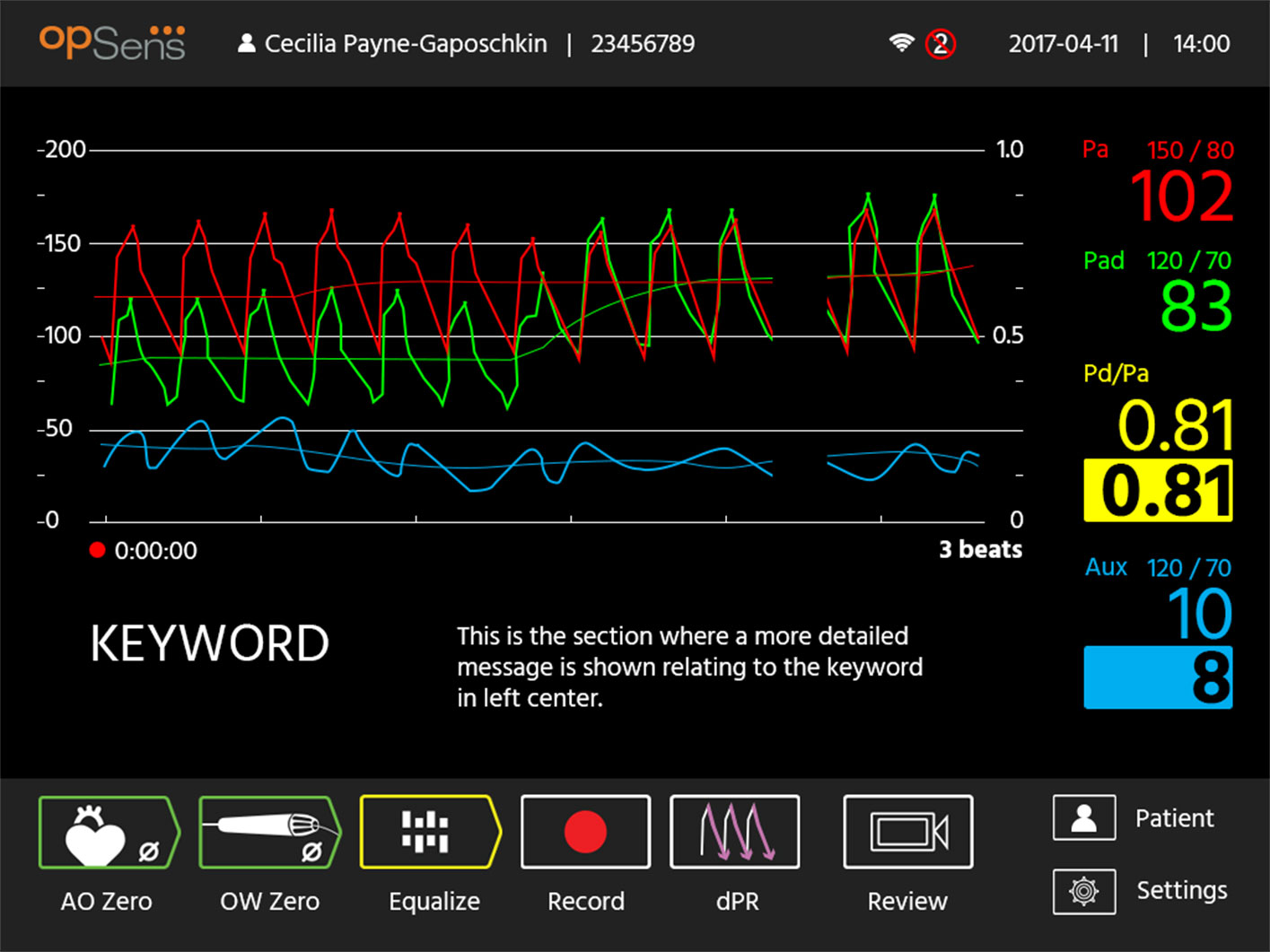Click the blue highlighted 8 box
This screenshot has width=1270, height=952.
tap(1158, 677)
